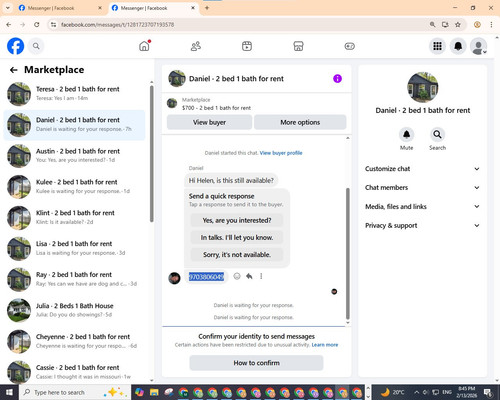The height and width of the screenshot is (400, 500).
Task: Mute the Daniel conversation
Action: point(406,134)
